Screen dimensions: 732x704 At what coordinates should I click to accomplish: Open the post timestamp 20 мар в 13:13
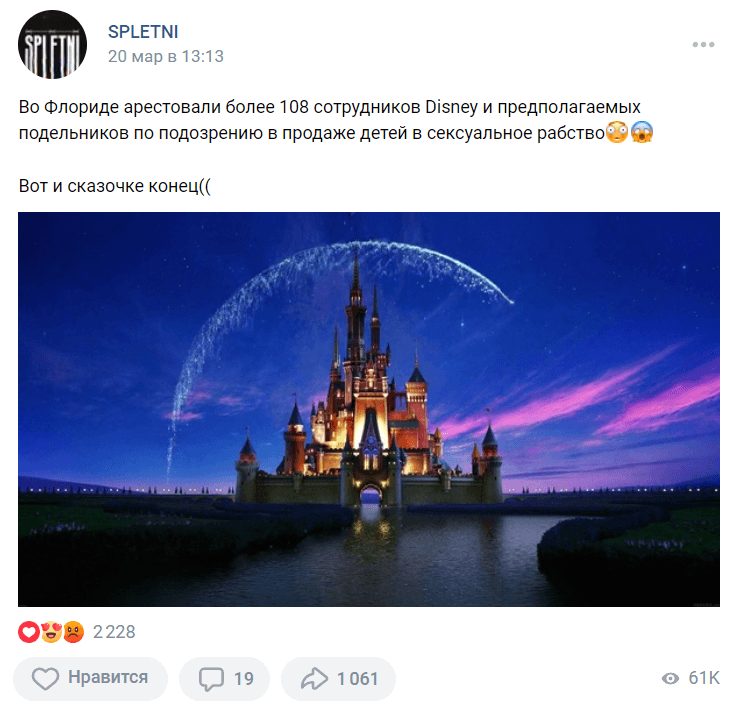click(166, 56)
